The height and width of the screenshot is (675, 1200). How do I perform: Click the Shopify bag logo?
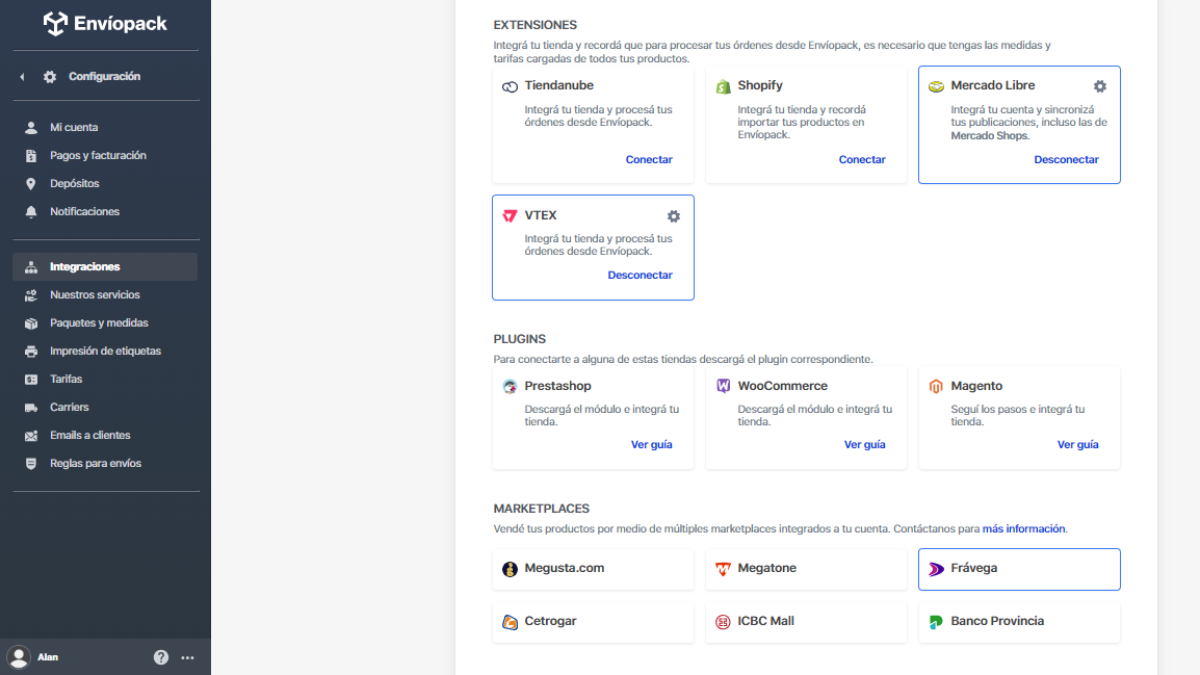point(723,87)
